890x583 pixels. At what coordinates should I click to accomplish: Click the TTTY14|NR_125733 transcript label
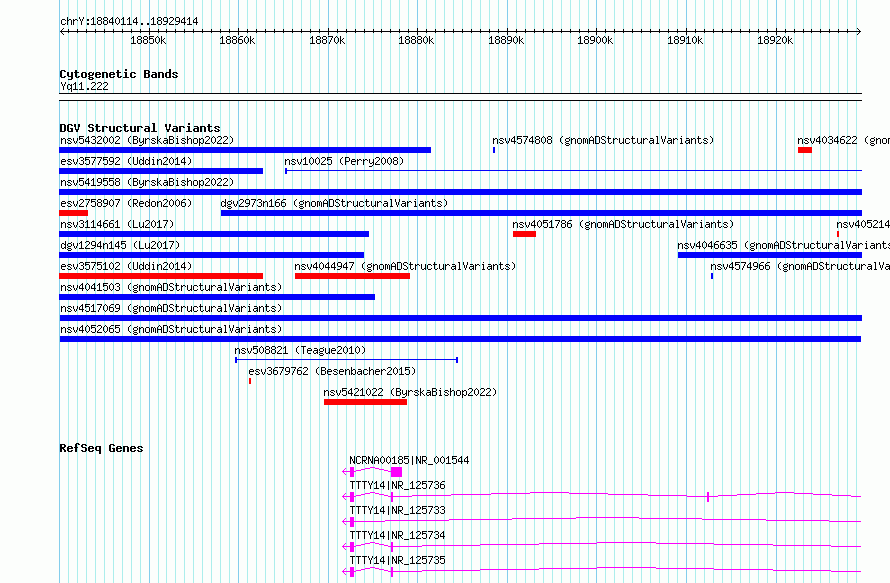click(397, 510)
